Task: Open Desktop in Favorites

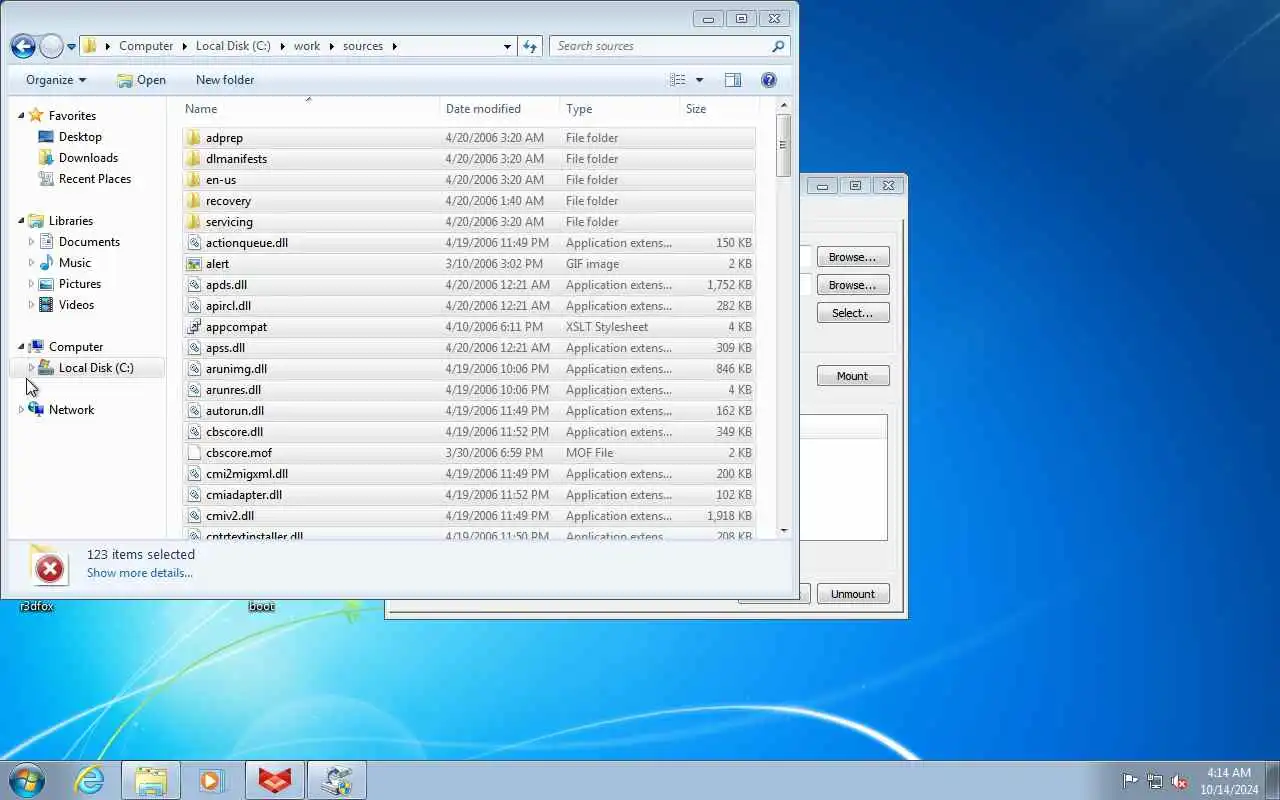Action: pos(80,137)
